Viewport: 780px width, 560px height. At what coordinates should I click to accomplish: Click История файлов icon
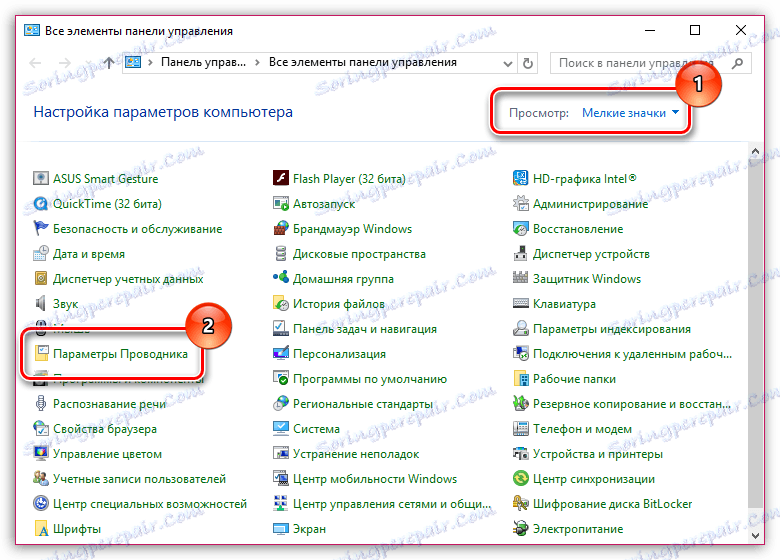tap(281, 303)
